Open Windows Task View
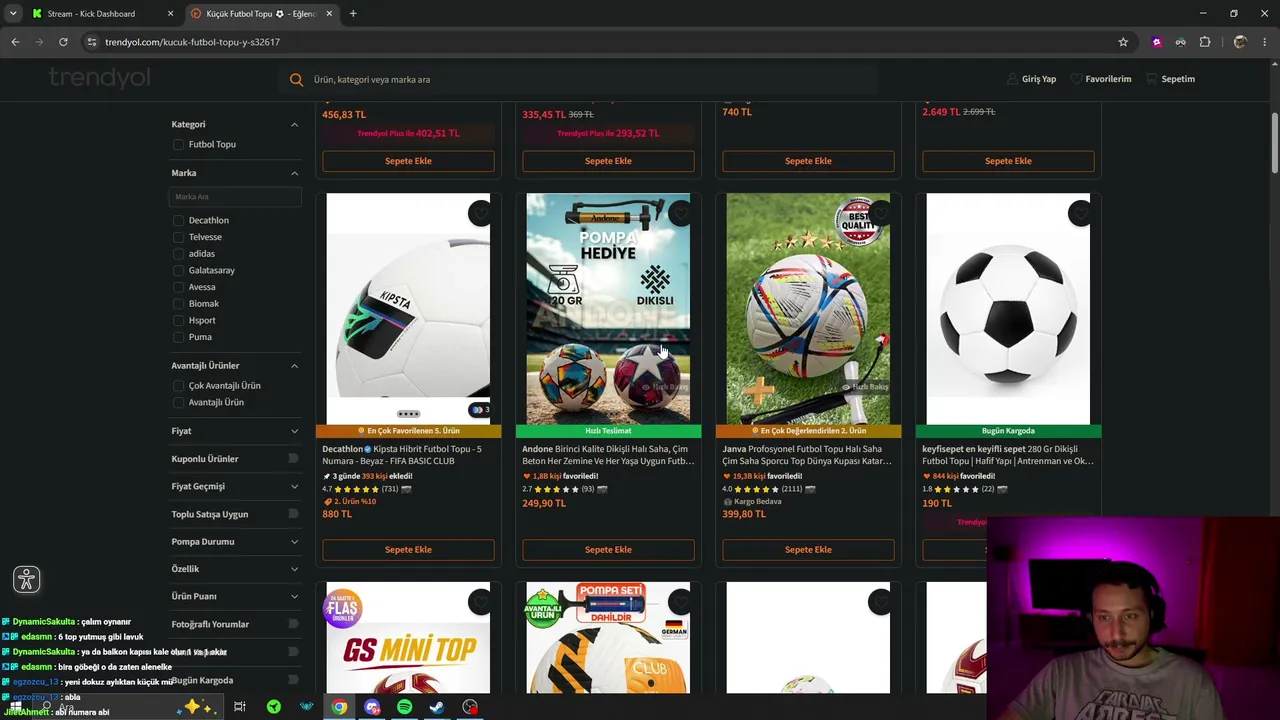The height and width of the screenshot is (720, 1280). (x=240, y=707)
